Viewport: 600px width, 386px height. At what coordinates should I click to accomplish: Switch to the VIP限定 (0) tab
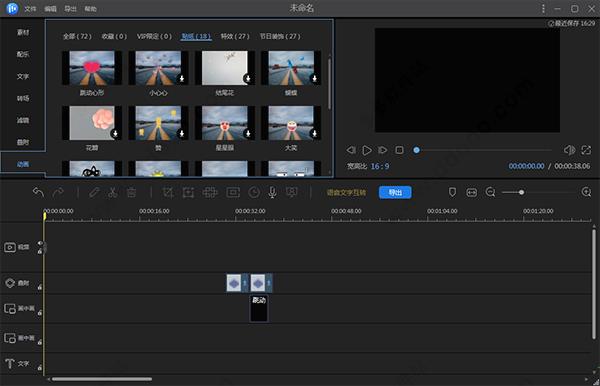coord(155,36)
